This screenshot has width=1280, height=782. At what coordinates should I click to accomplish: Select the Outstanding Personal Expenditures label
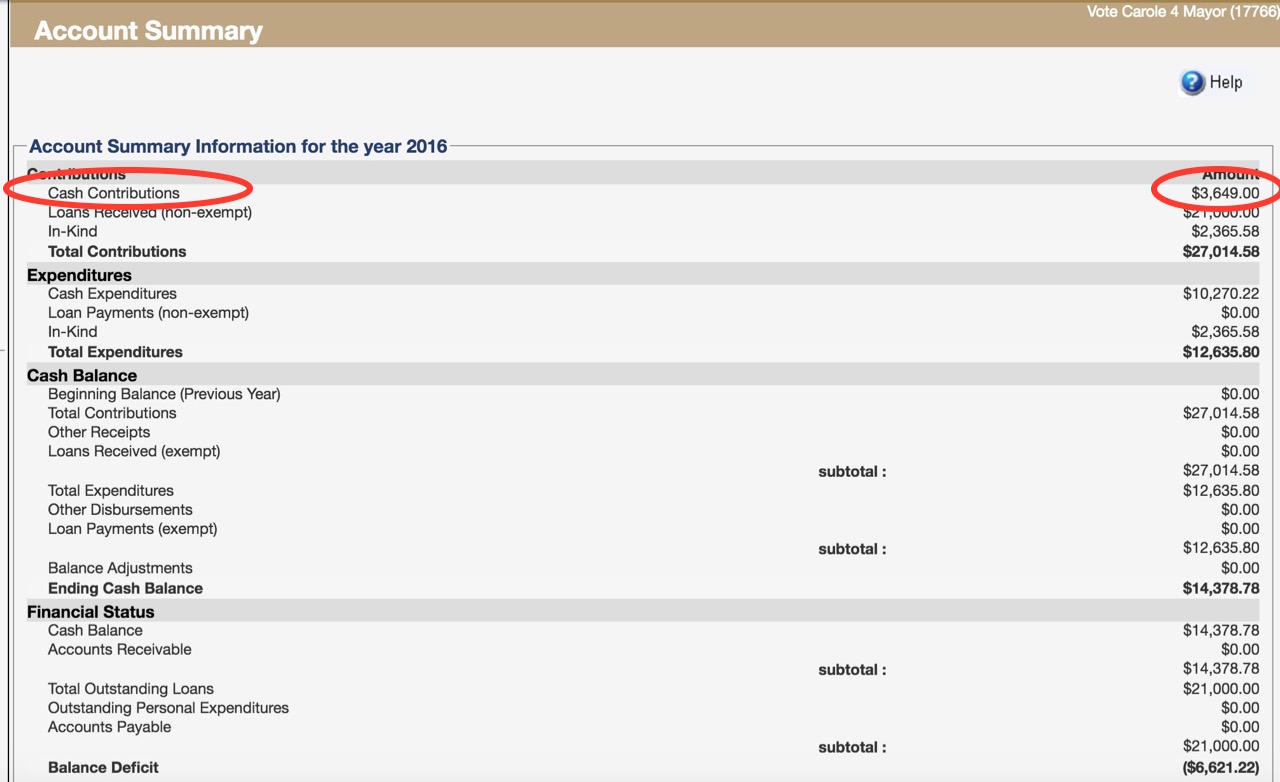click(168, 708)
